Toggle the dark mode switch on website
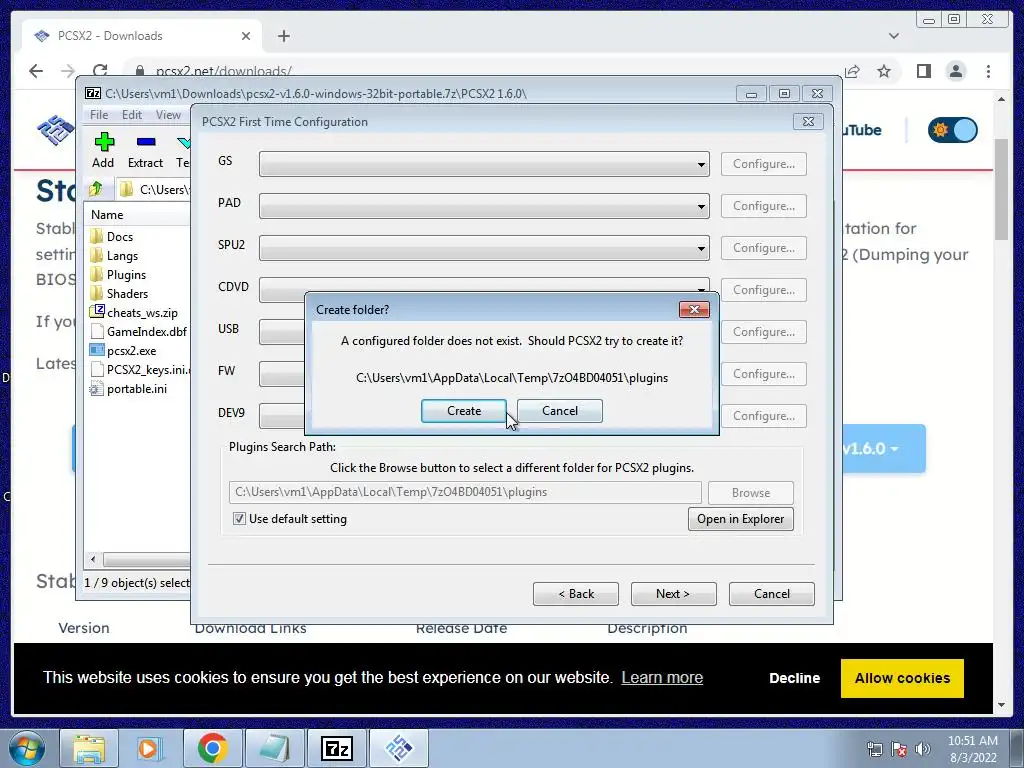The width and height of the screenshot is (1024, 768). 953,130
